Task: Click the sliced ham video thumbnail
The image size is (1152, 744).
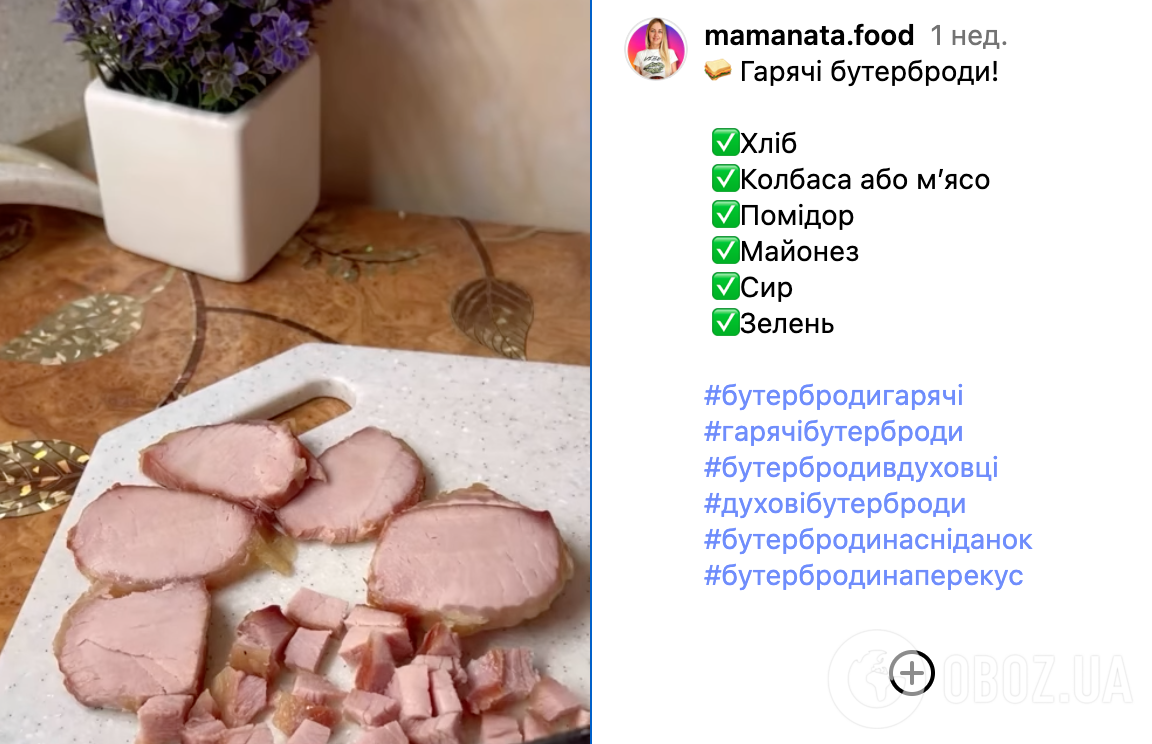Action: (x=295, y=372)
